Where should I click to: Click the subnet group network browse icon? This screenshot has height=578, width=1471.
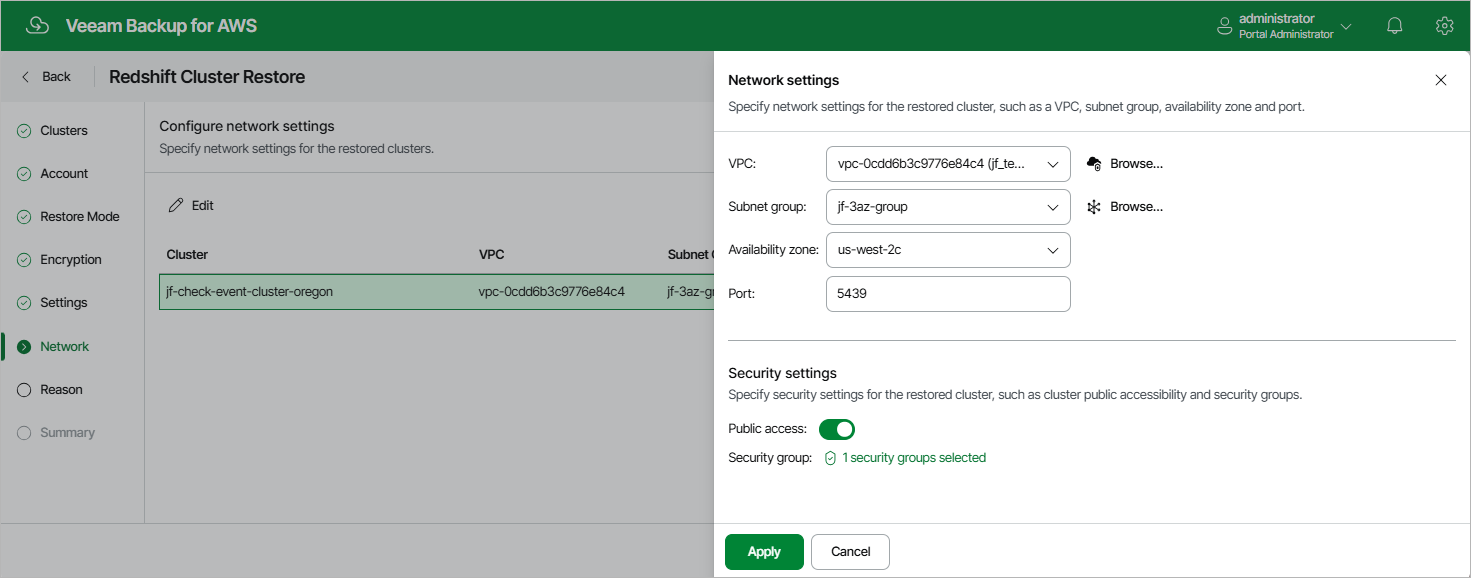point(1094,207)
